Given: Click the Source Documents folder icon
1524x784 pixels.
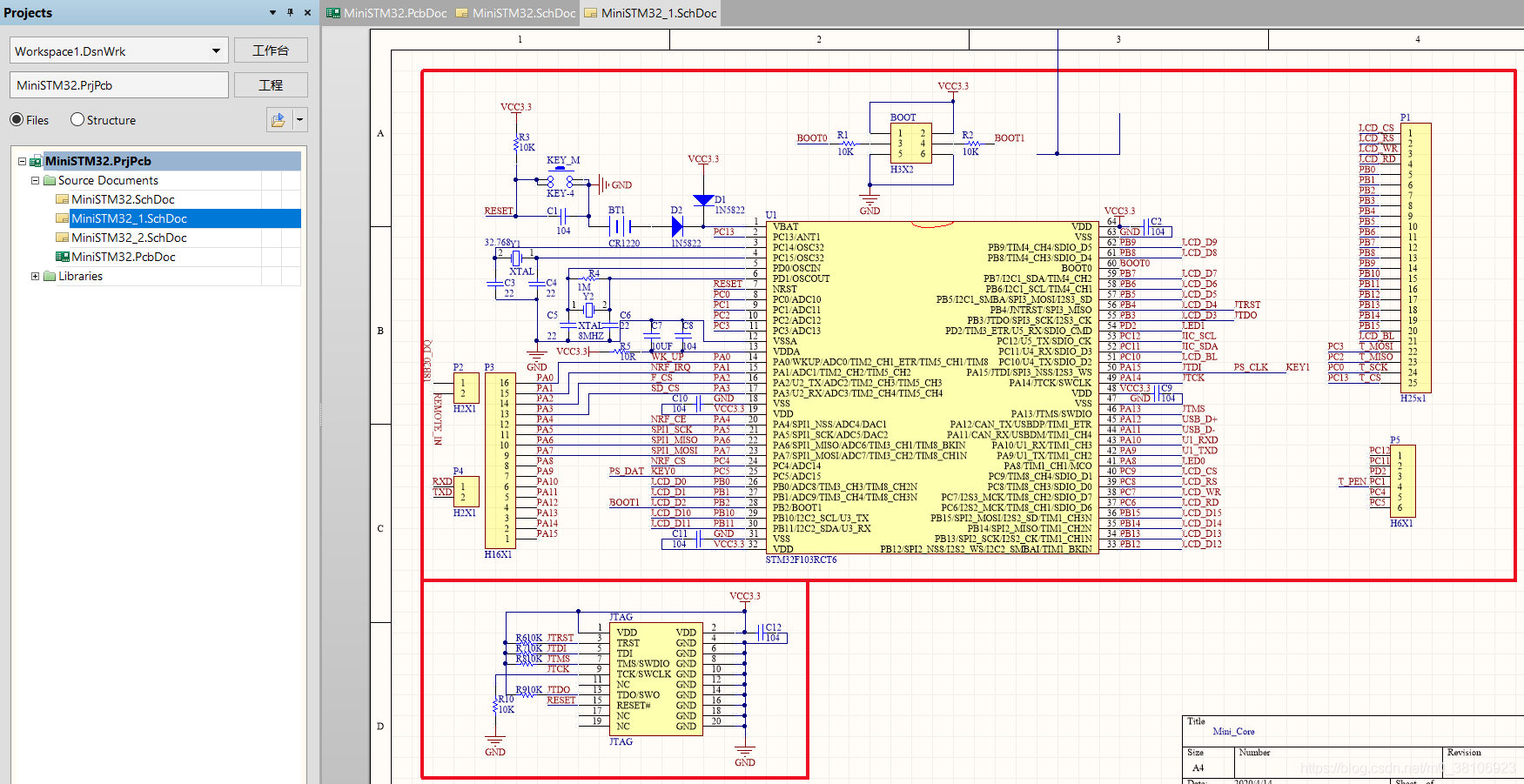Looking at the screenshot, I should [50, 180].
